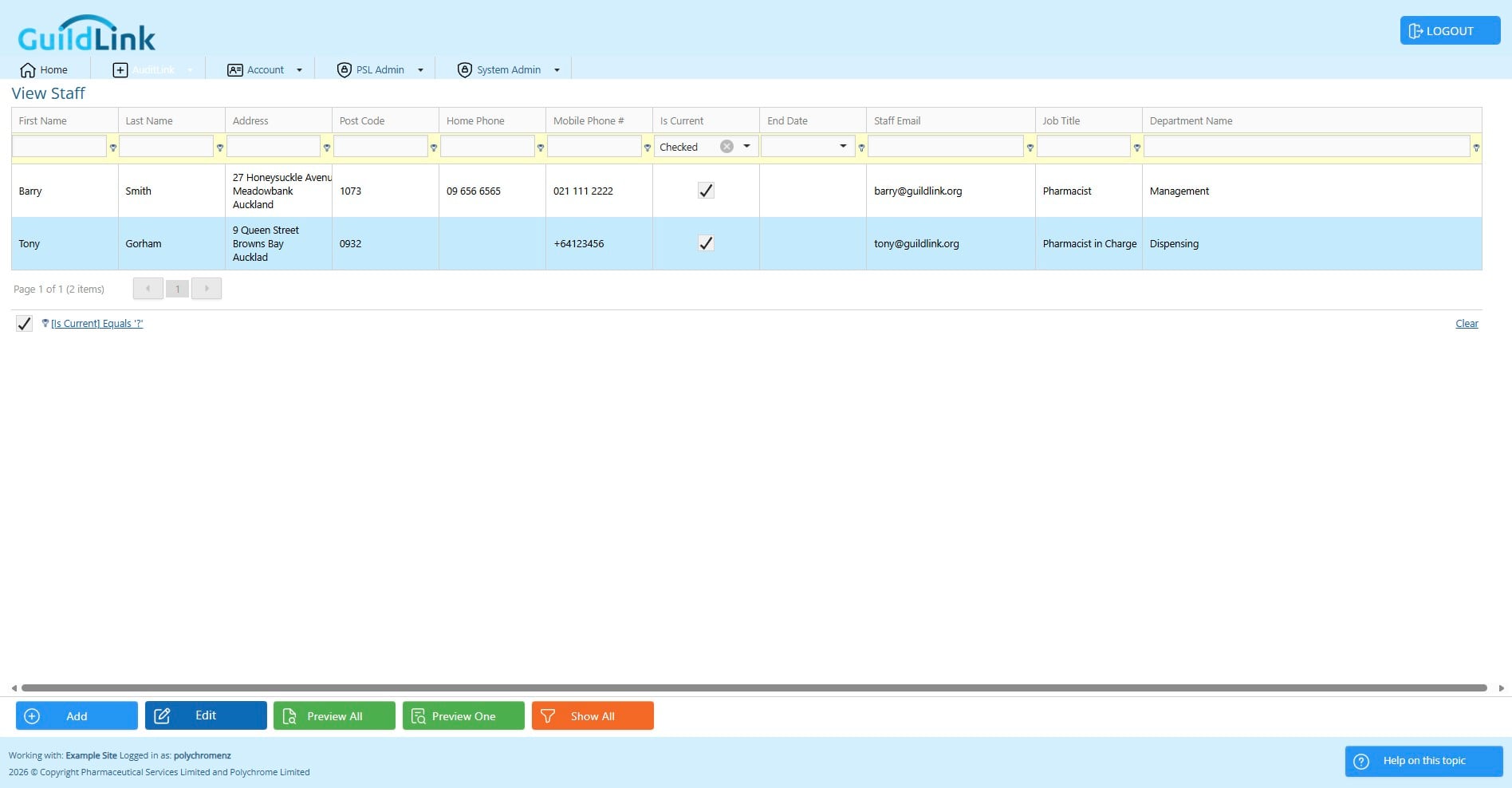Click the horizontal scrollbar track
Image resolution: width=1512 pixels, height=788 pixels.
point(754,688)
